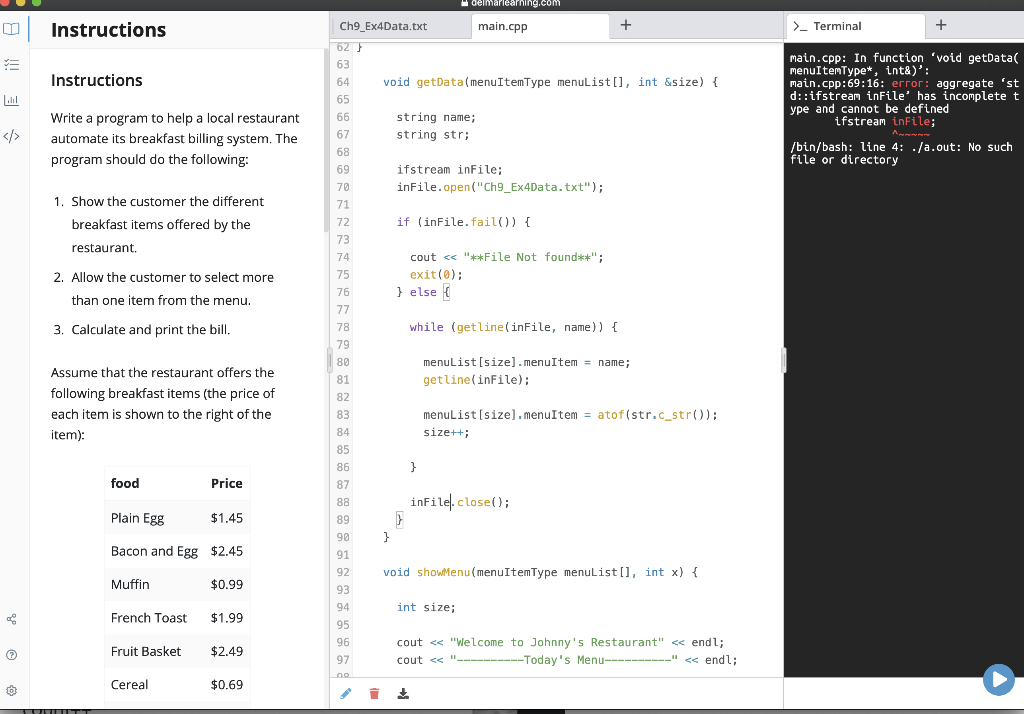The width and height of the screenshot is (1024, 714).
Task: Click the red trash delete icon
Action: 374,692
